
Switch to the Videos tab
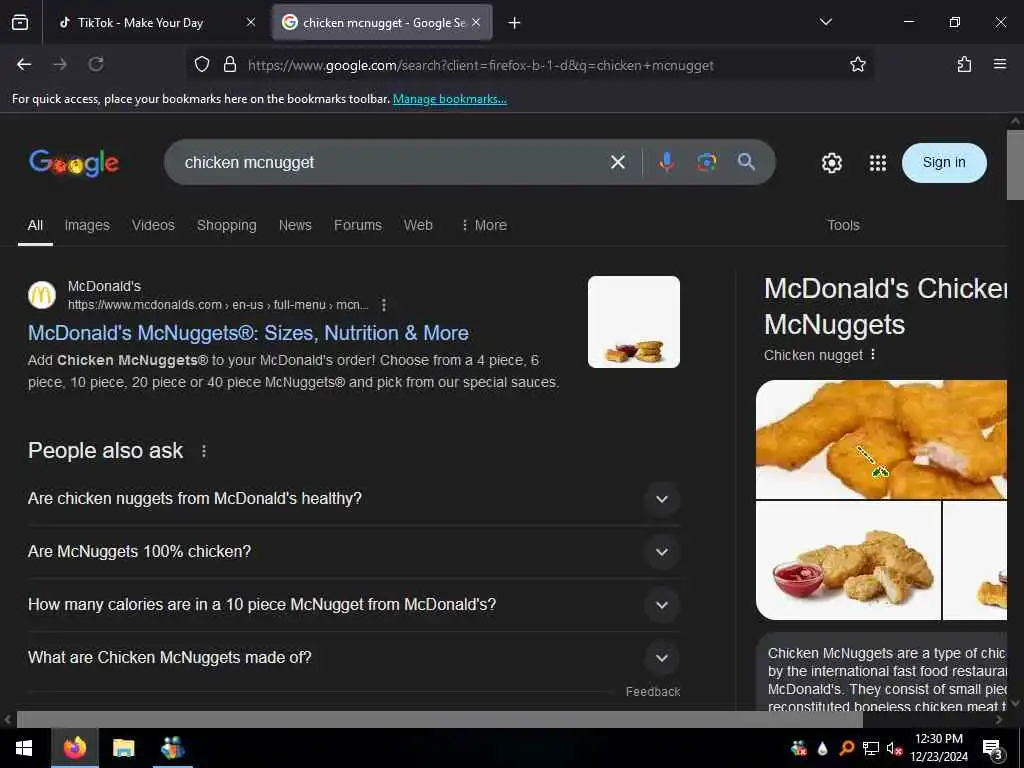[153, 225]
